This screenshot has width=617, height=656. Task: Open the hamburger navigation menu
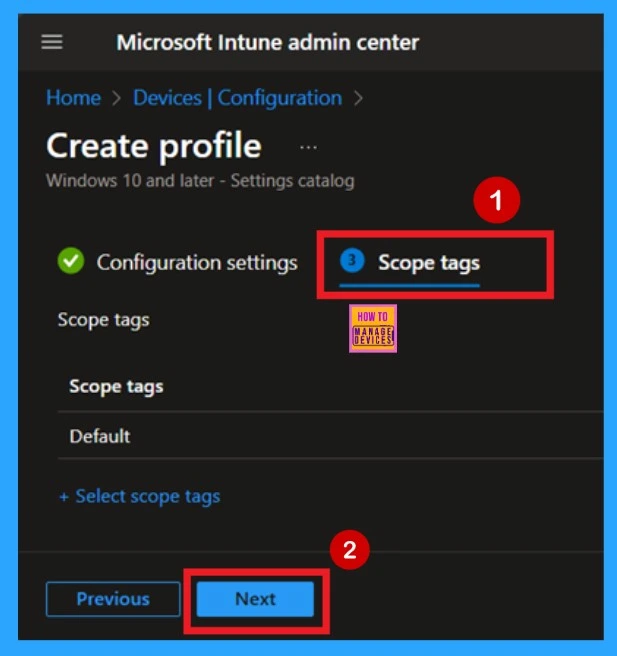click(x=52, y=42)
